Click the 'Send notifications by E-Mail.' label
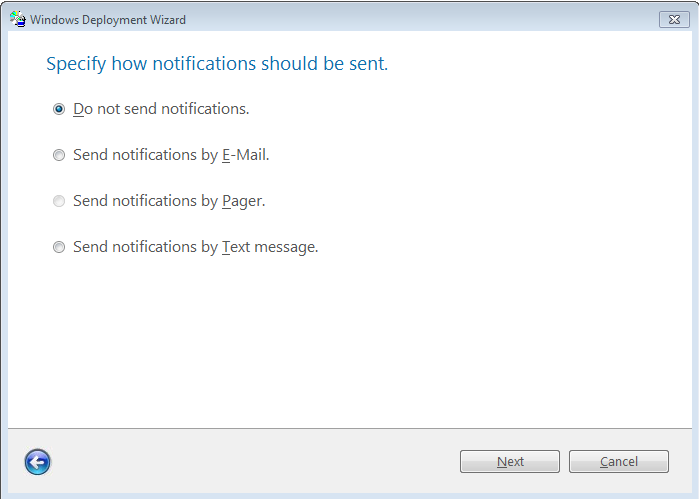 171,155
